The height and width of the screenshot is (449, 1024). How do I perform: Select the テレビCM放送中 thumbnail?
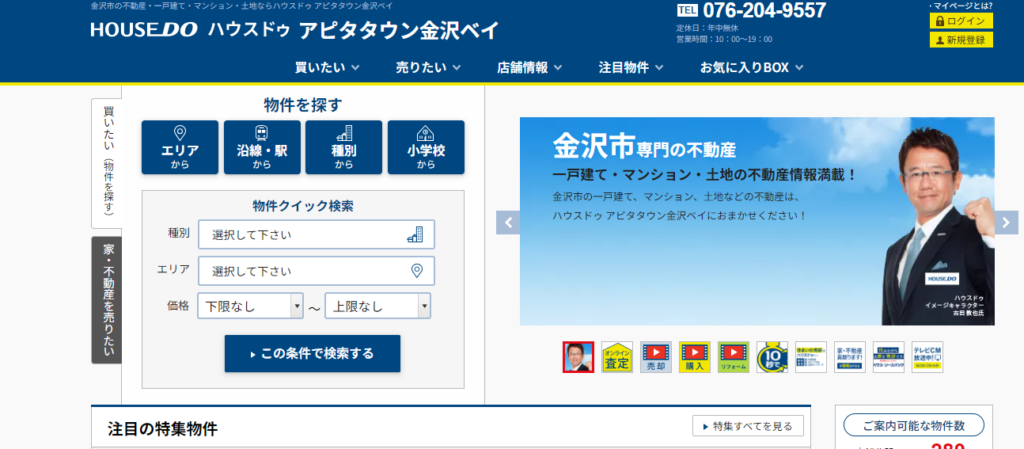[x=927, y=357]
